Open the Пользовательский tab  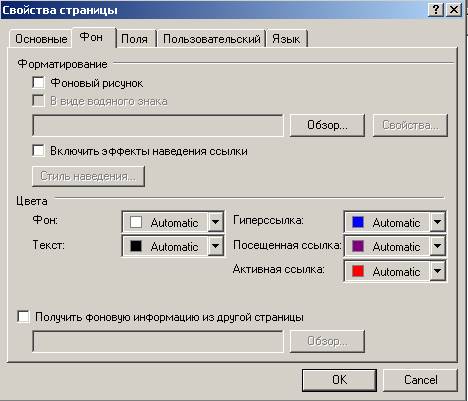212,39
